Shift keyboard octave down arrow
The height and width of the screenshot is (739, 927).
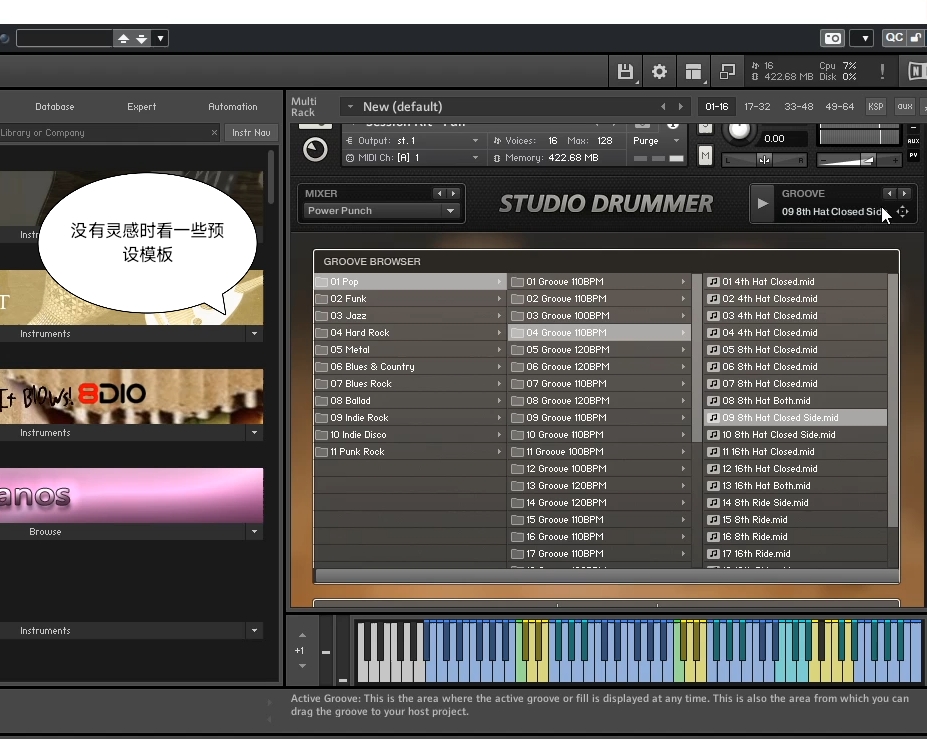click(x=302, y=666)
